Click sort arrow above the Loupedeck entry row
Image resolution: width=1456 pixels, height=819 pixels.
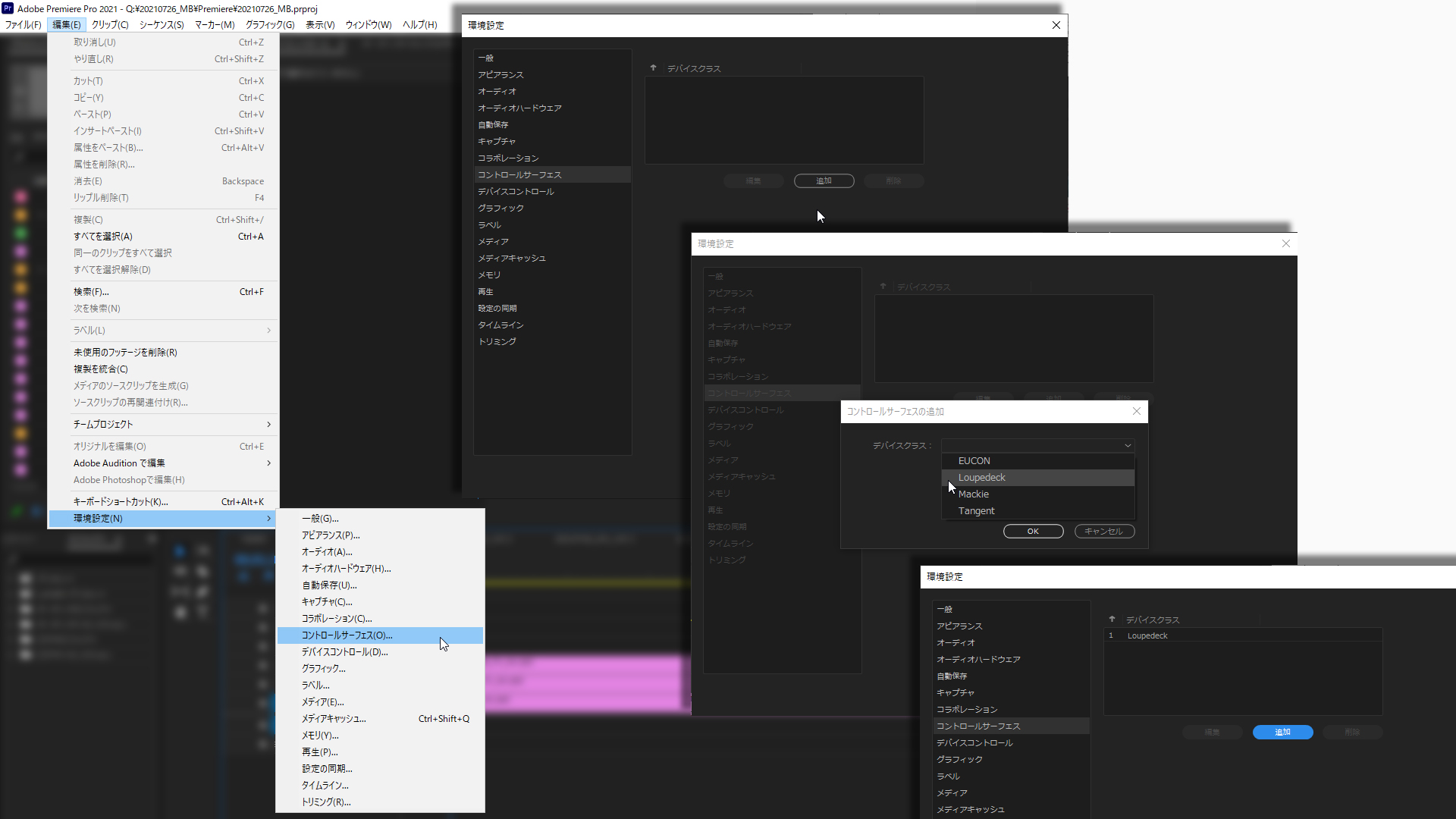(1112, 620)
